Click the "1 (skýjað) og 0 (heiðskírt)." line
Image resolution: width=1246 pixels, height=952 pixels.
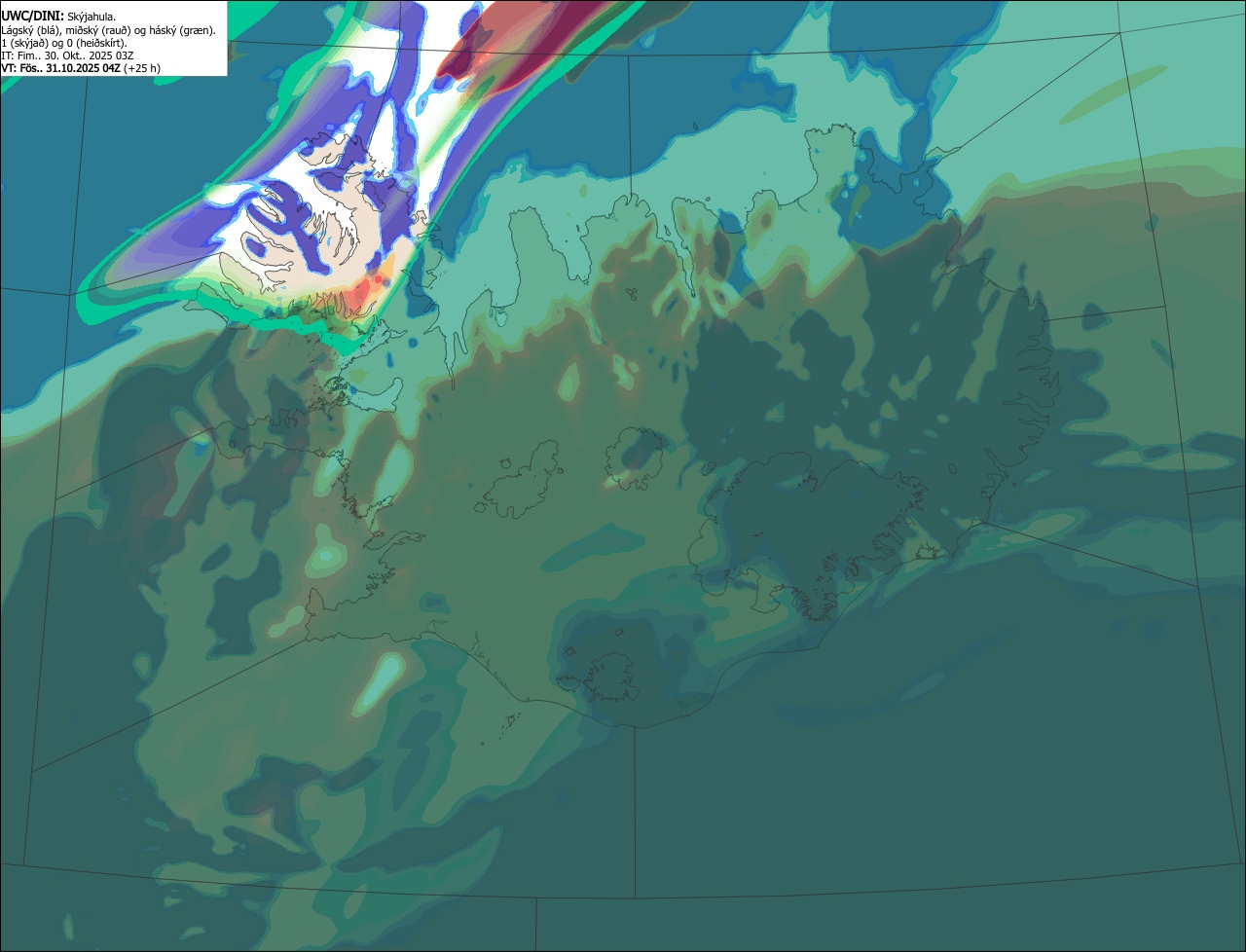tap(64, 43)
